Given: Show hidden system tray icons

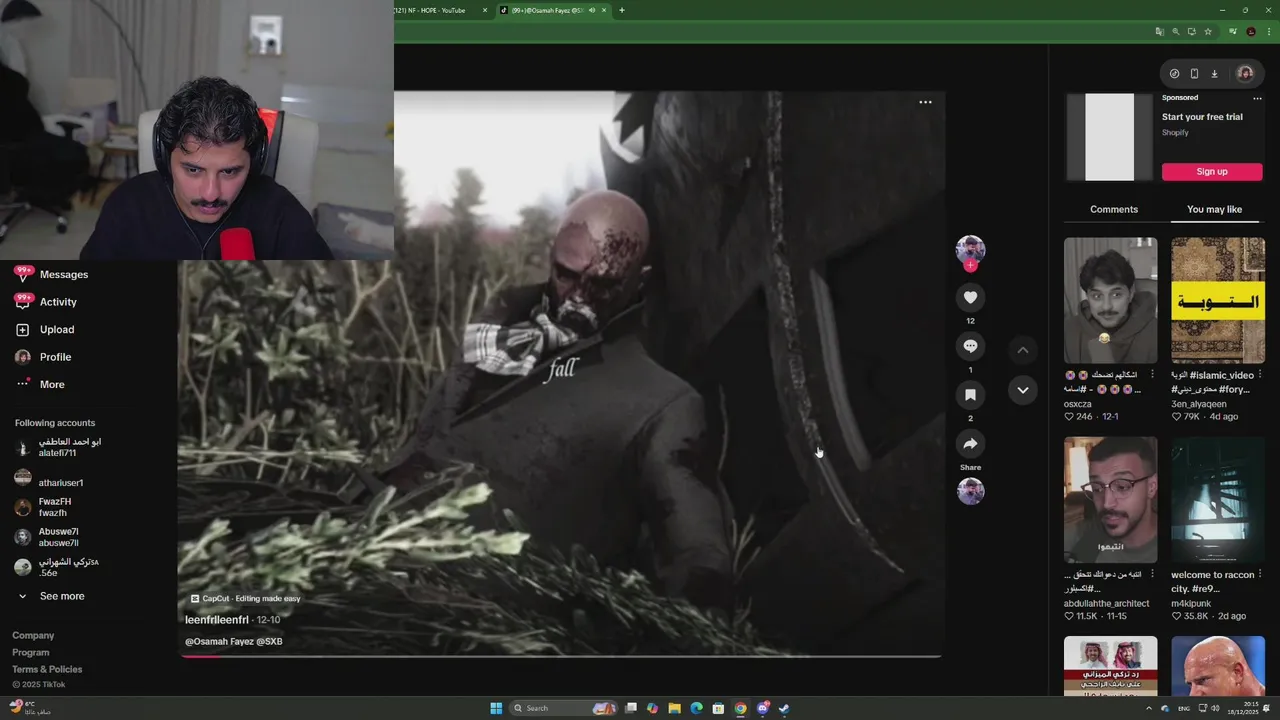Looking at the screenshot, I should coord(1148,708).
